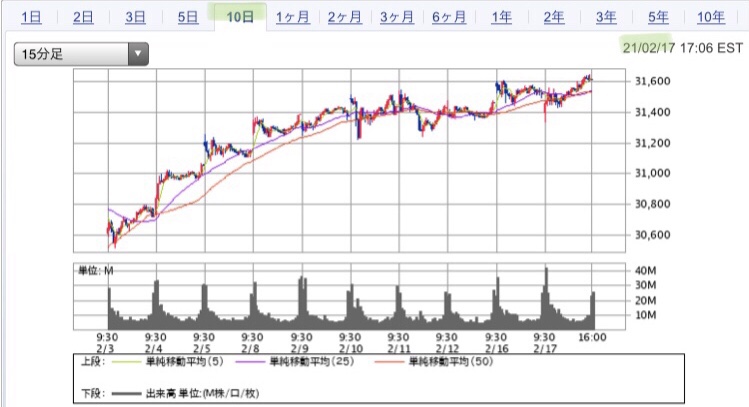Click the 2/12 date axis label

[448, 349]
